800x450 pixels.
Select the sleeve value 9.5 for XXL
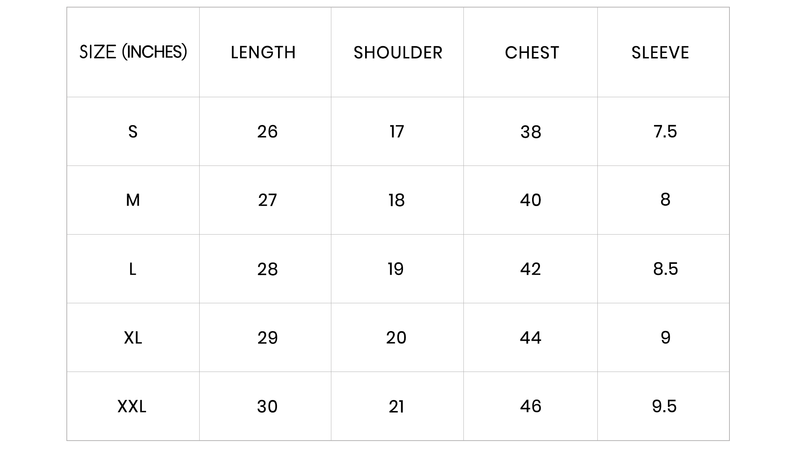click(x=665, y=407)
